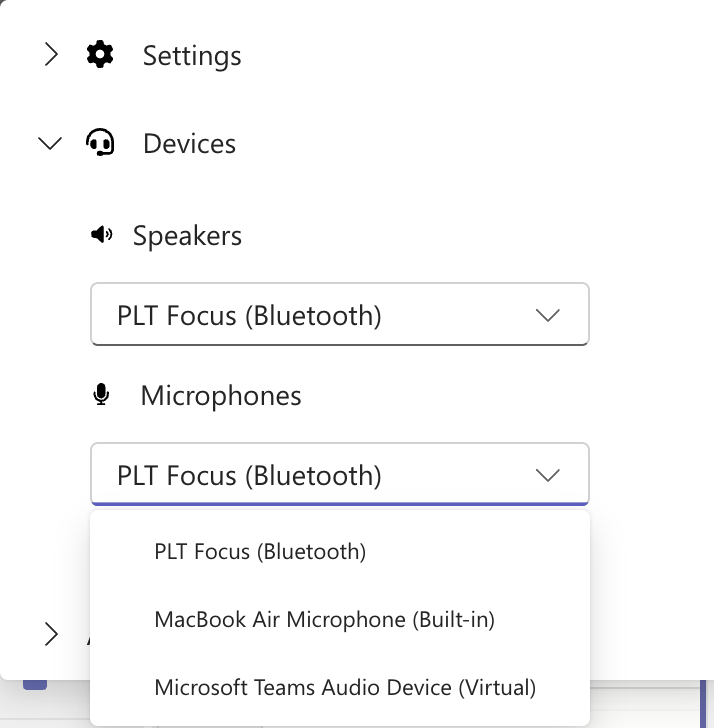Image resolution: width=714 pixels, height=728 pixels.
Task: Select the Devices section label
Action: coord(189,143)
